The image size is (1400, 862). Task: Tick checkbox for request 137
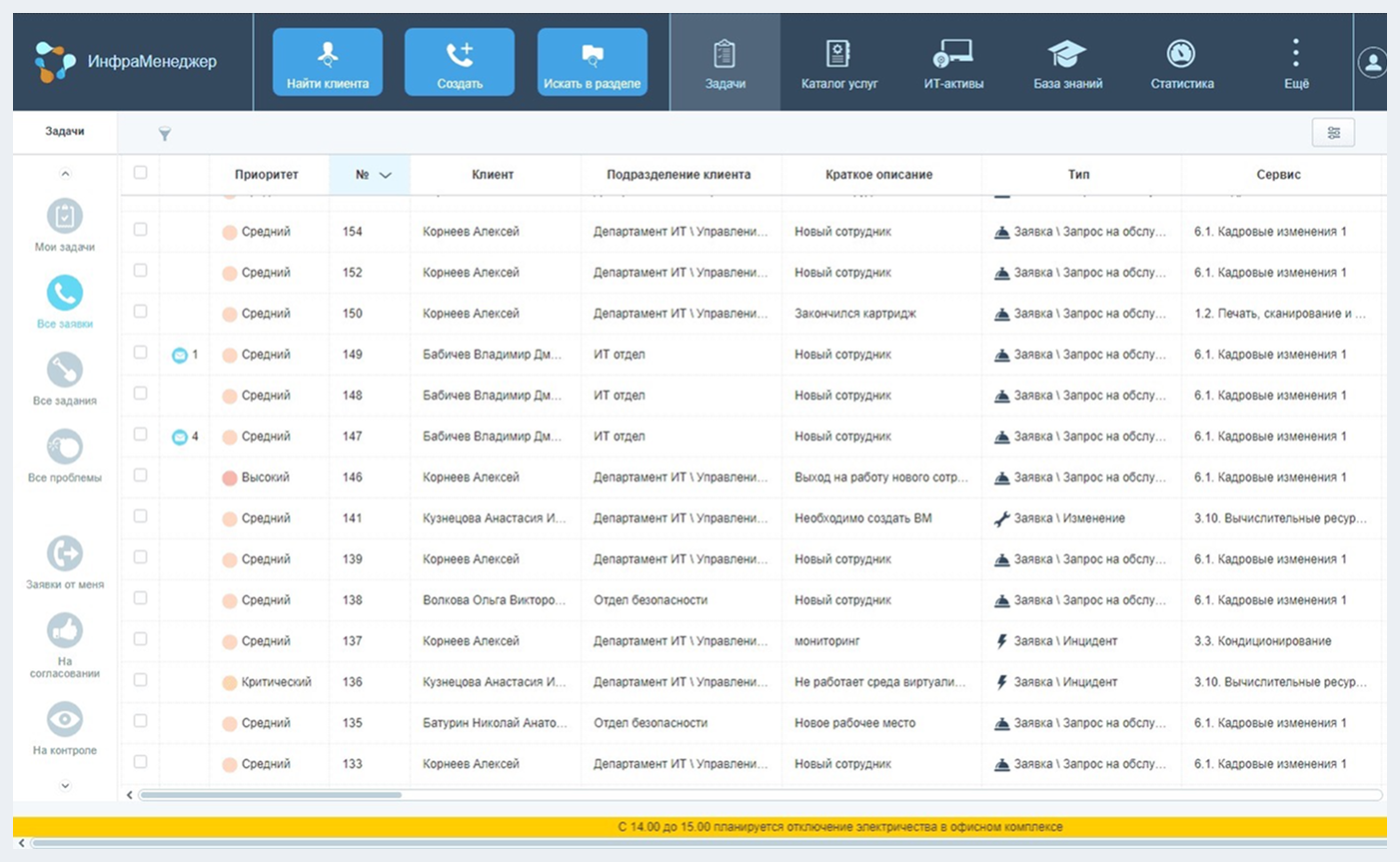140,639
